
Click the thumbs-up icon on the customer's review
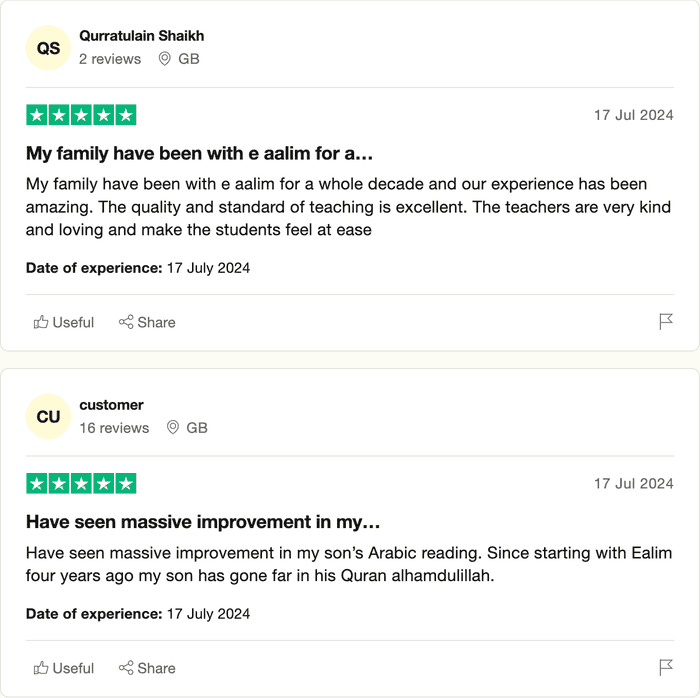point(41,668)
